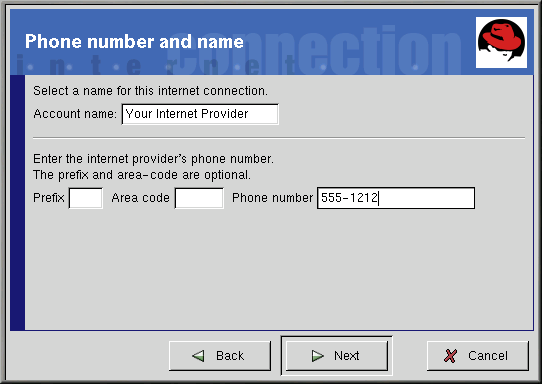Focus the Account name text field

200,114
